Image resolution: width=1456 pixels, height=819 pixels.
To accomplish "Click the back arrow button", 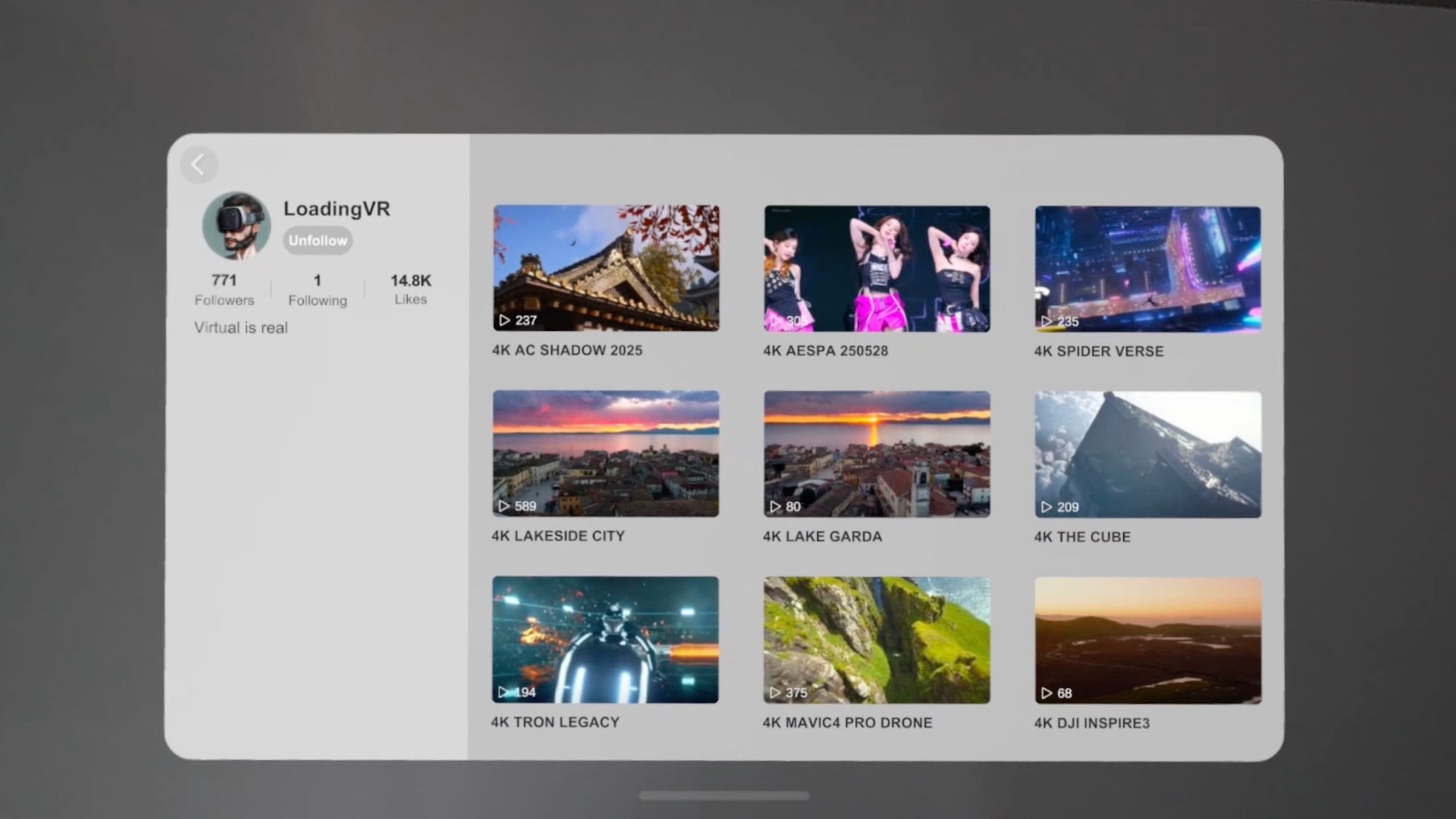I will 198,165.
